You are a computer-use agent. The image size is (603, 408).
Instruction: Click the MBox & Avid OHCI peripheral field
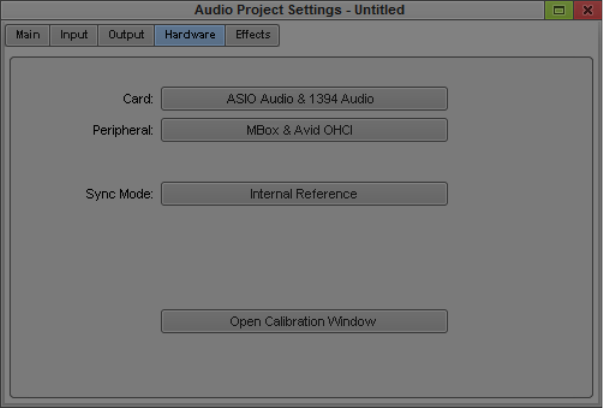tap(304, 130)
